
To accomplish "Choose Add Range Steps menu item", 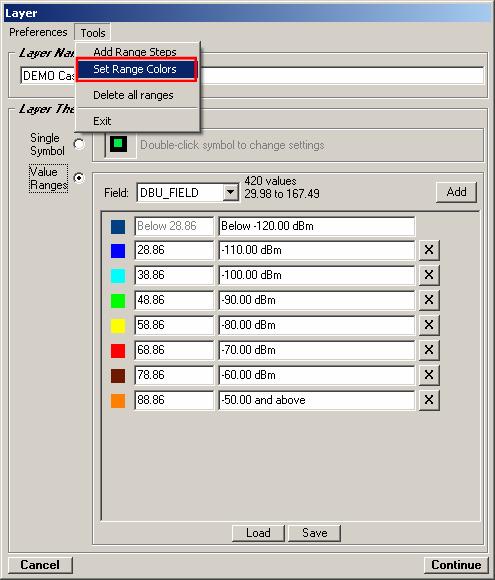I will tap(135, 52).
